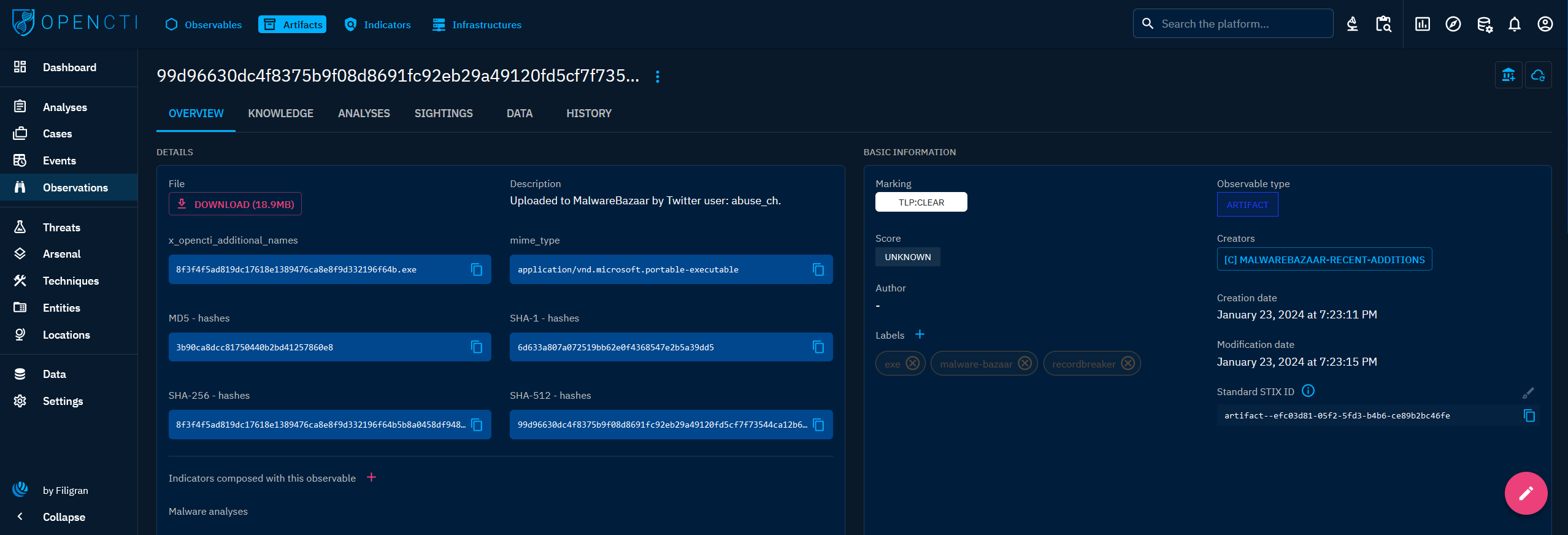Download the 18.9MB artifact file

click(236, 204)
